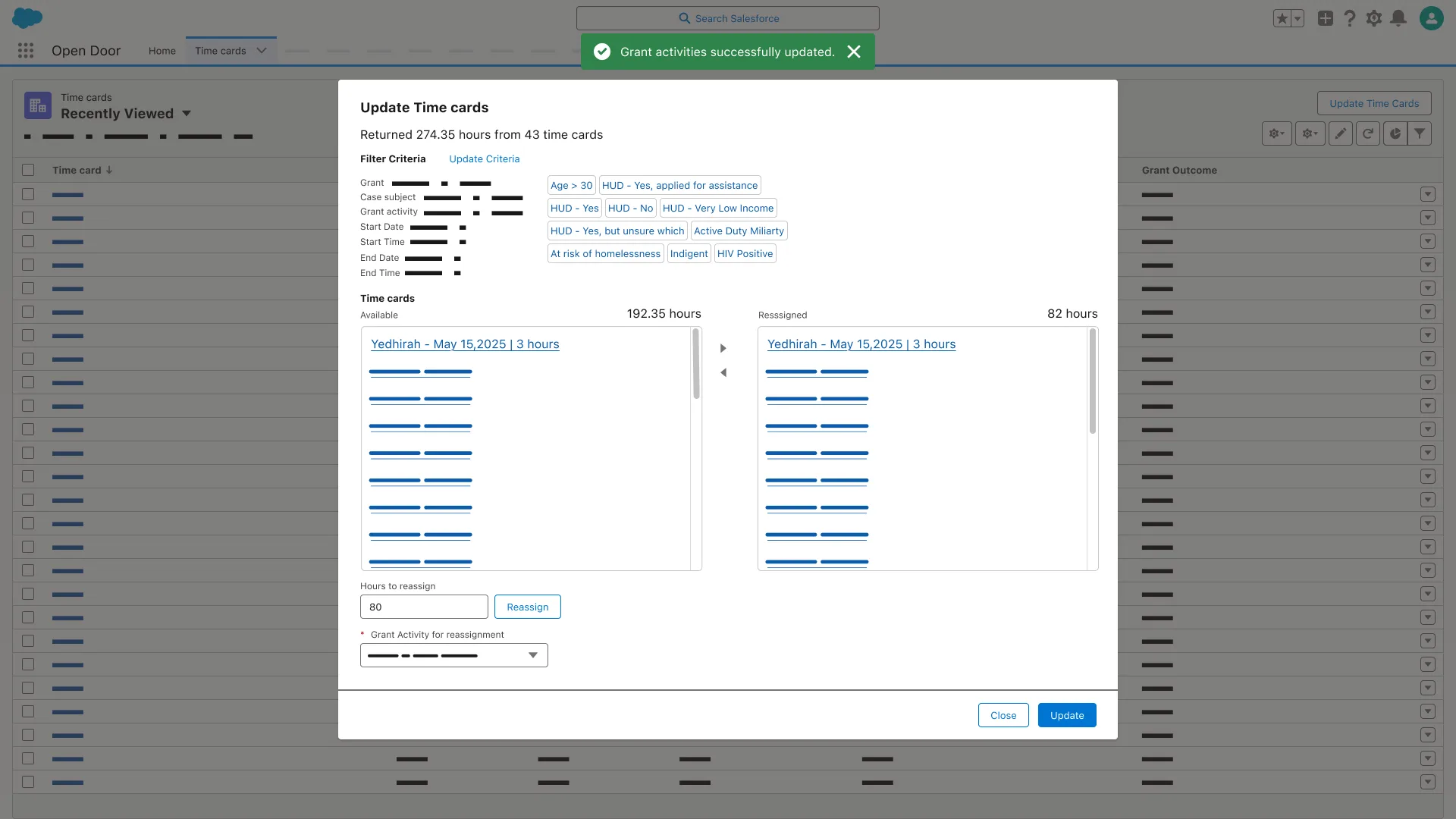
Task: Click the Salesforce cloud logo
Action: click(28, 17)
